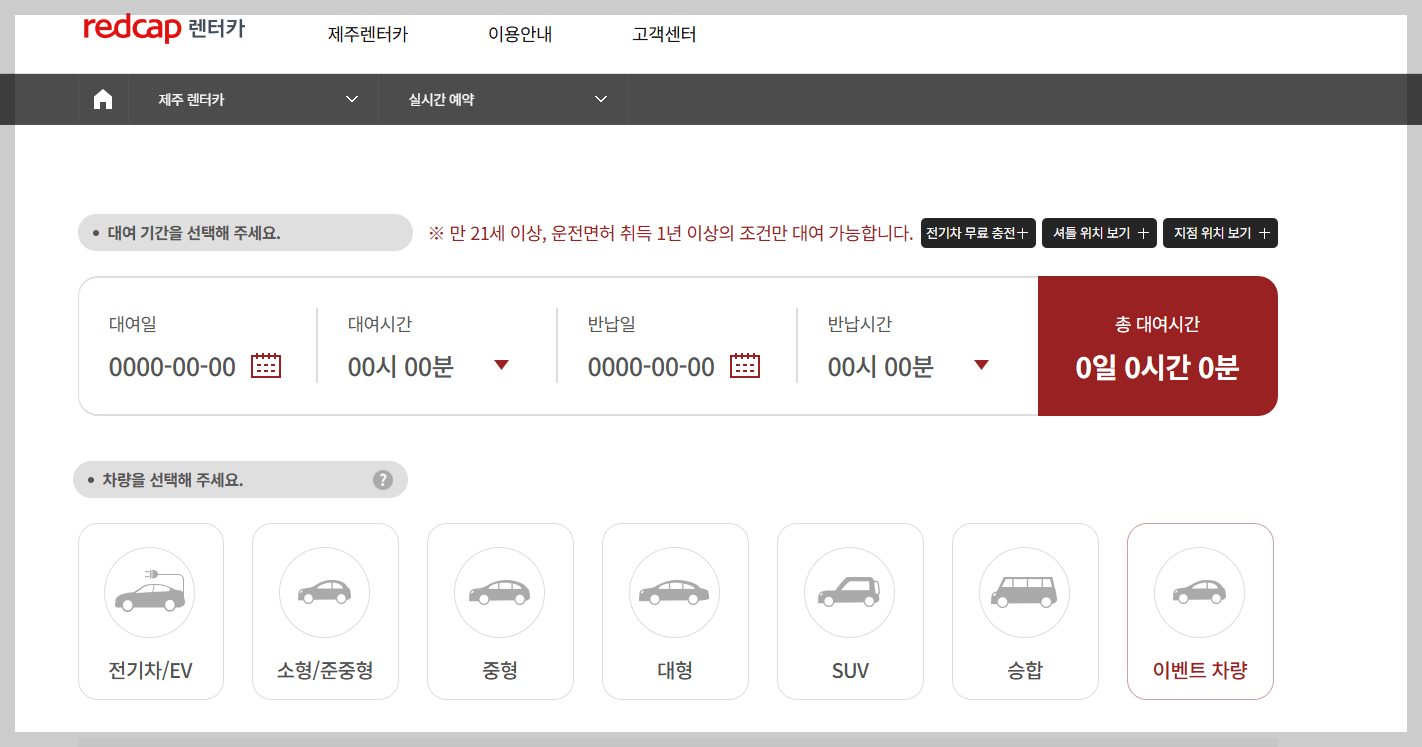Click the redcap 렌터카 logo
This screenshot has width=1422, height=747.
[x=164, y=29]
